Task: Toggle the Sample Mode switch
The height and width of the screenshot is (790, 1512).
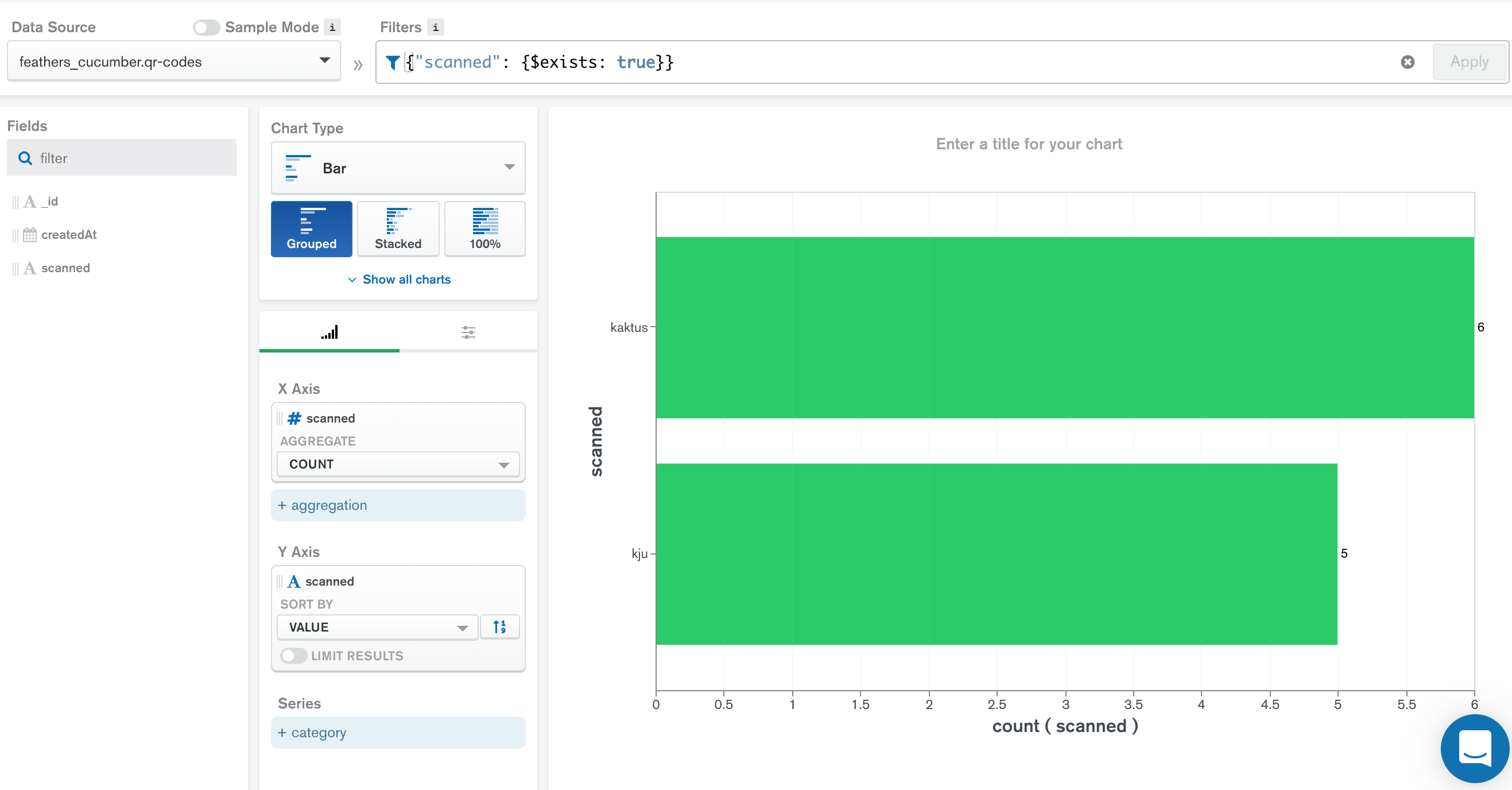Action: [x=206, y=27]
